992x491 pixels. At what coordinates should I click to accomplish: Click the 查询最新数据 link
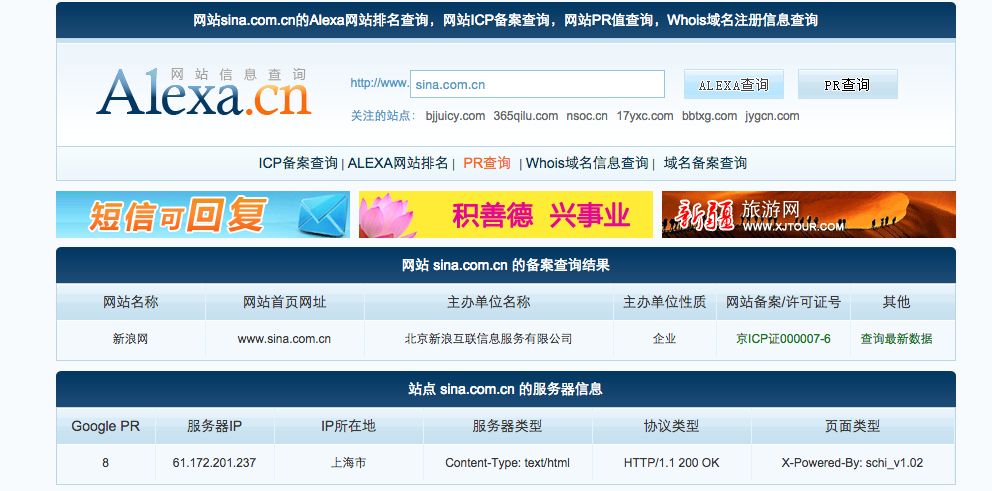tap(896, 339)
